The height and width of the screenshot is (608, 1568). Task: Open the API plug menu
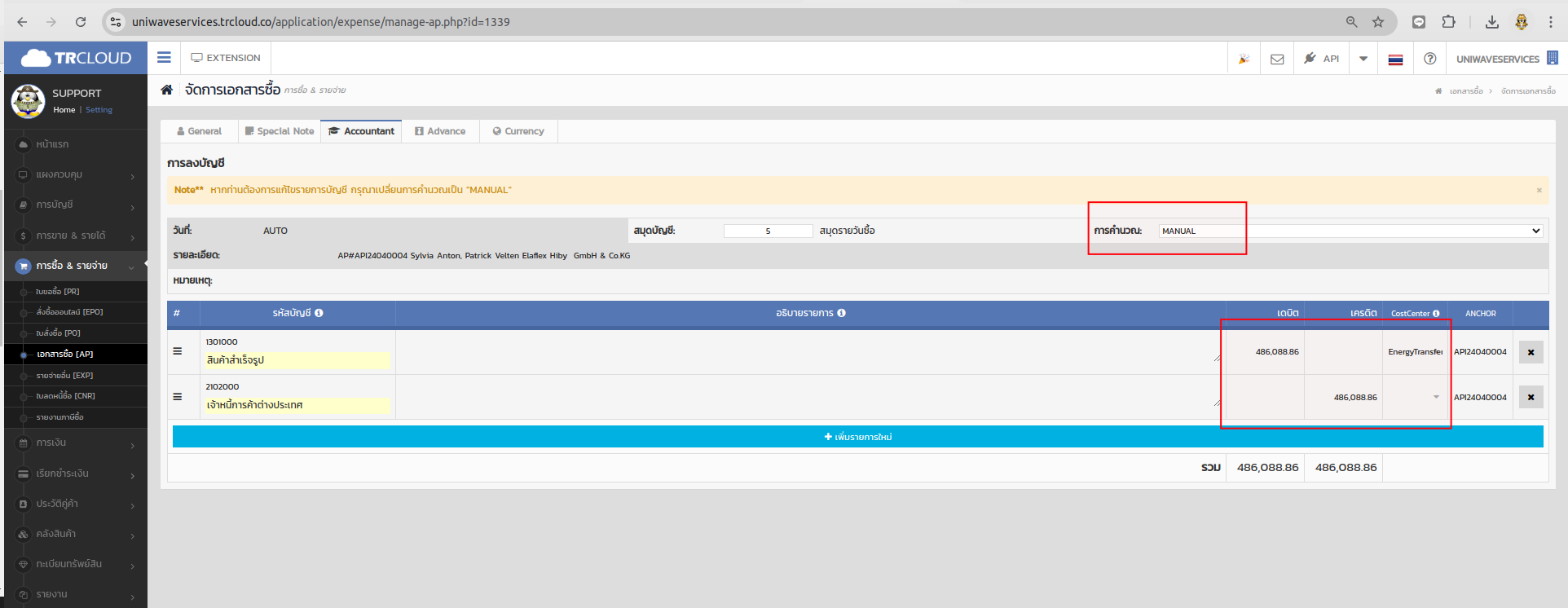click(1321, 59)
